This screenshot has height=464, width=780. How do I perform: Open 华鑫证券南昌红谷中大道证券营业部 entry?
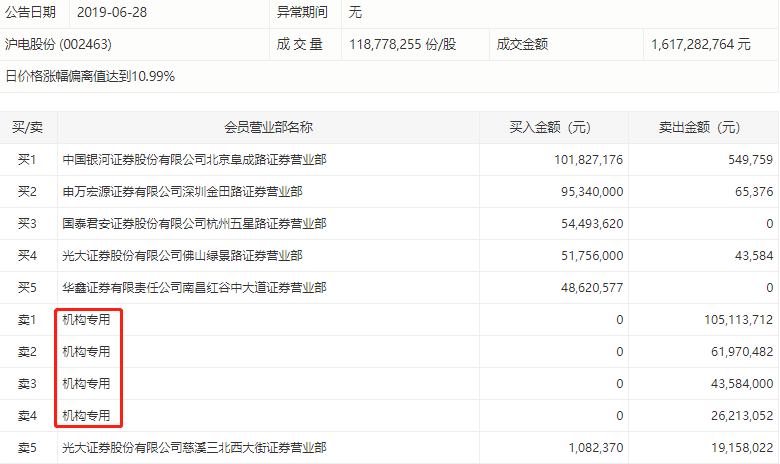(x=194, y=288)
